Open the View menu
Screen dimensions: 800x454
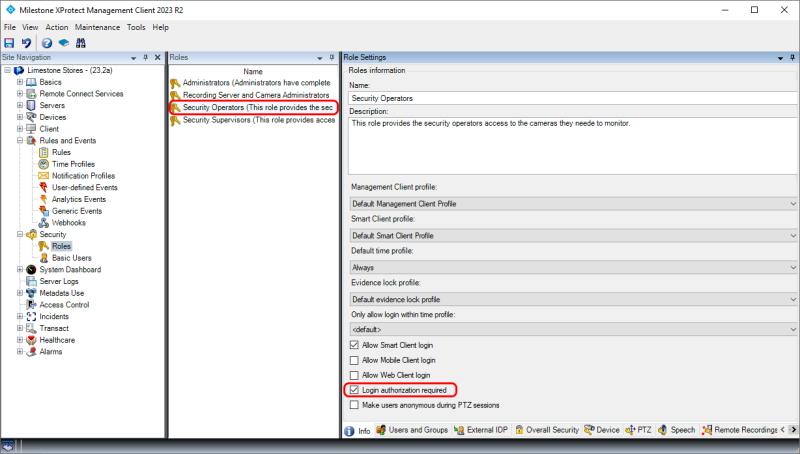[x=30, y=27]
